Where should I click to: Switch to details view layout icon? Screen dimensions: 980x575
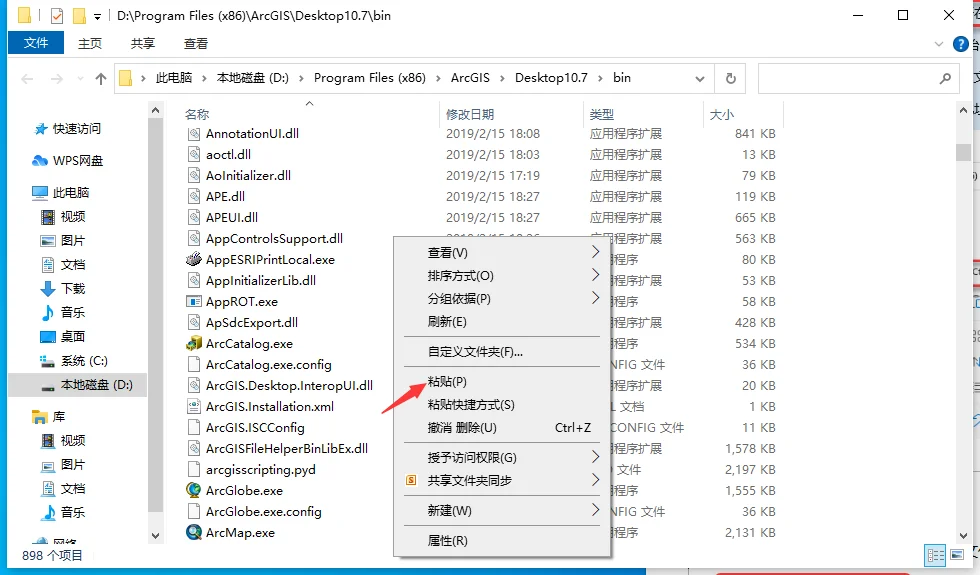pos(936,555)
